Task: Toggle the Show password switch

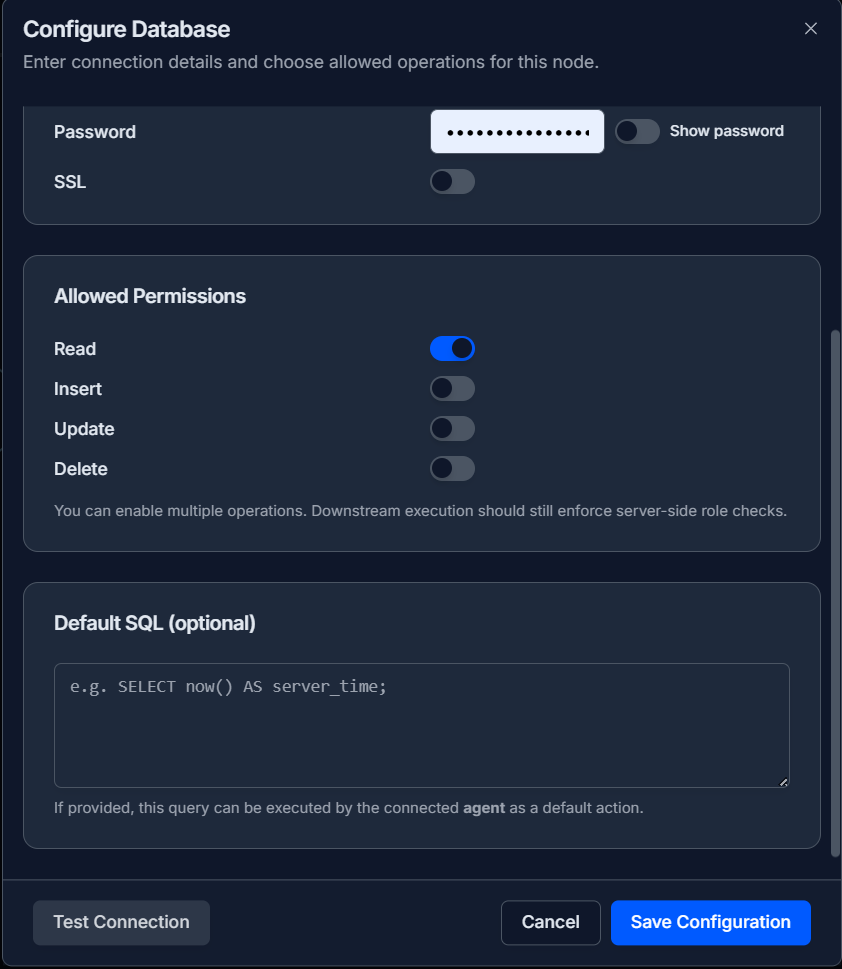Action: 637,131
